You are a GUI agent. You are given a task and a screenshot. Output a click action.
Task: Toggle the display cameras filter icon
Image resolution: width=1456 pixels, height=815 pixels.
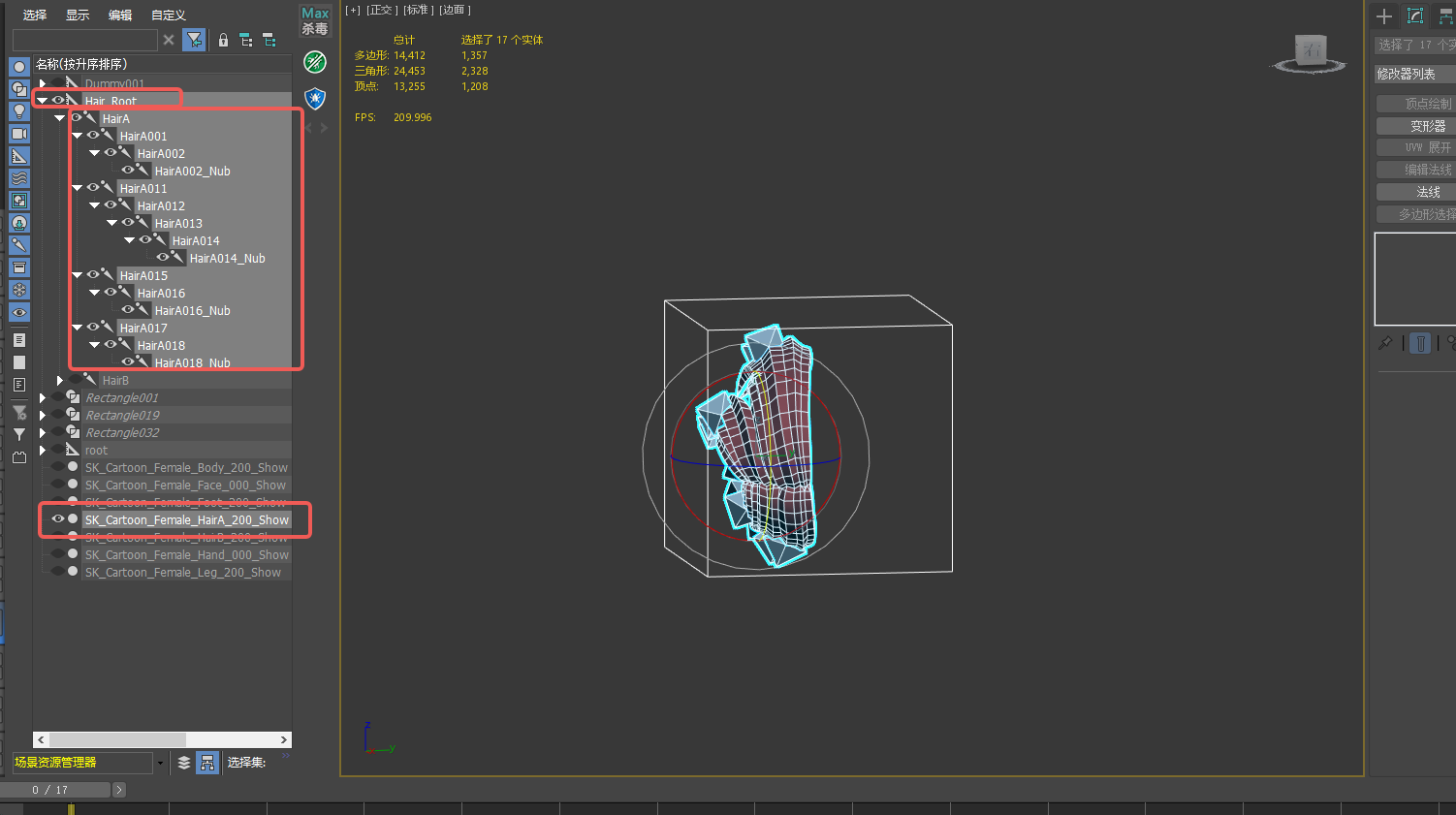pos(19,134)
